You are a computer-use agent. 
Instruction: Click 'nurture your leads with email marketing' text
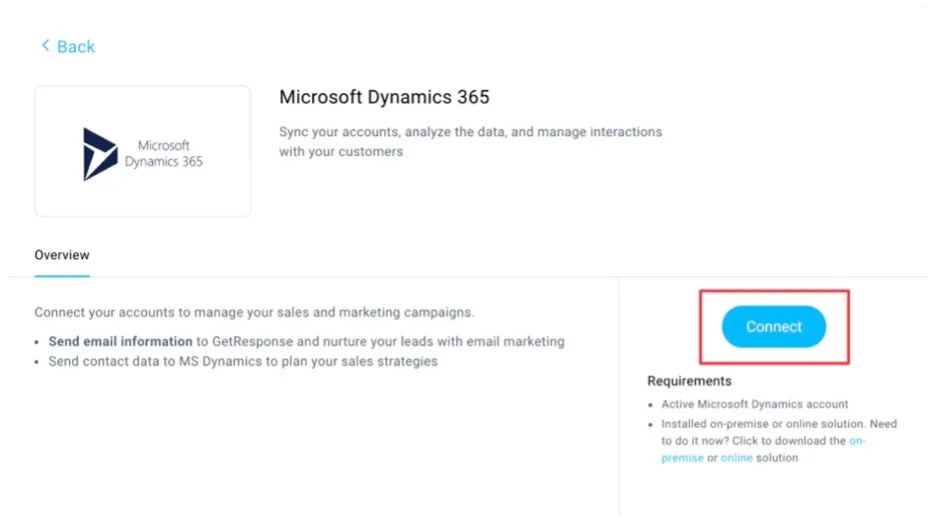[430, 341]
